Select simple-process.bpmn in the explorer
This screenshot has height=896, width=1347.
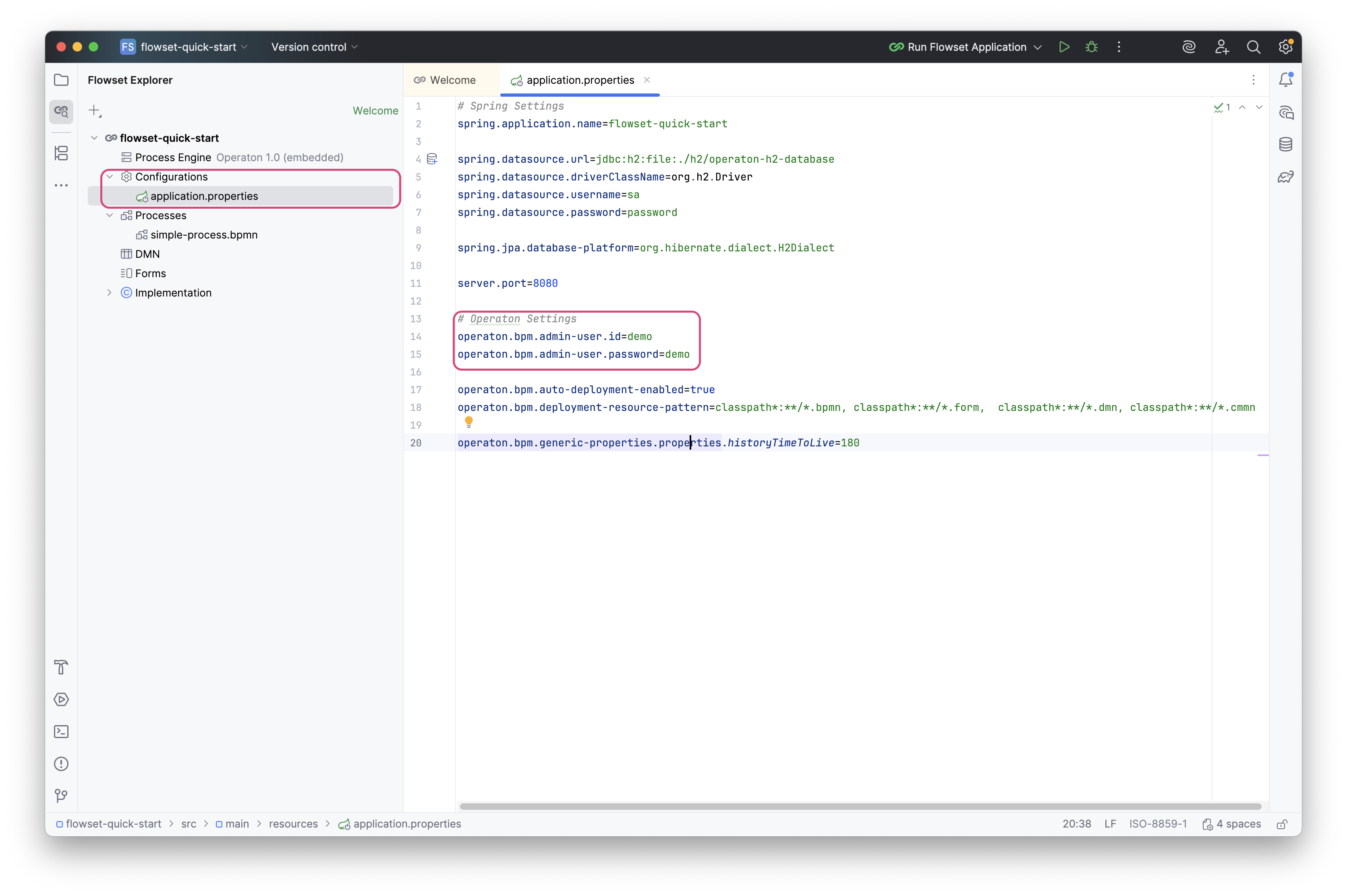click(204, 235)
